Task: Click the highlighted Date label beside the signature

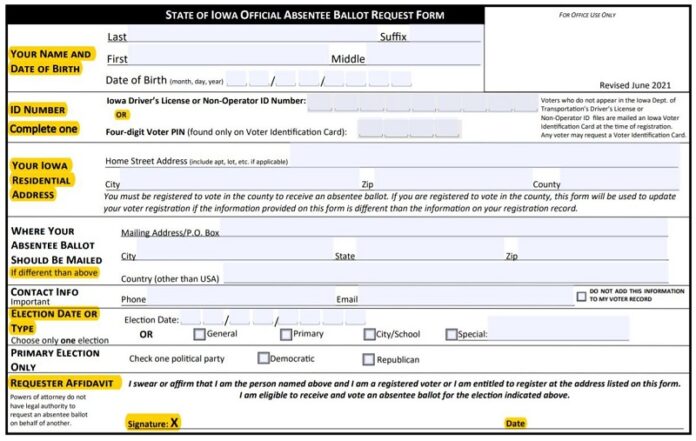Action: (x=515, y=423)
